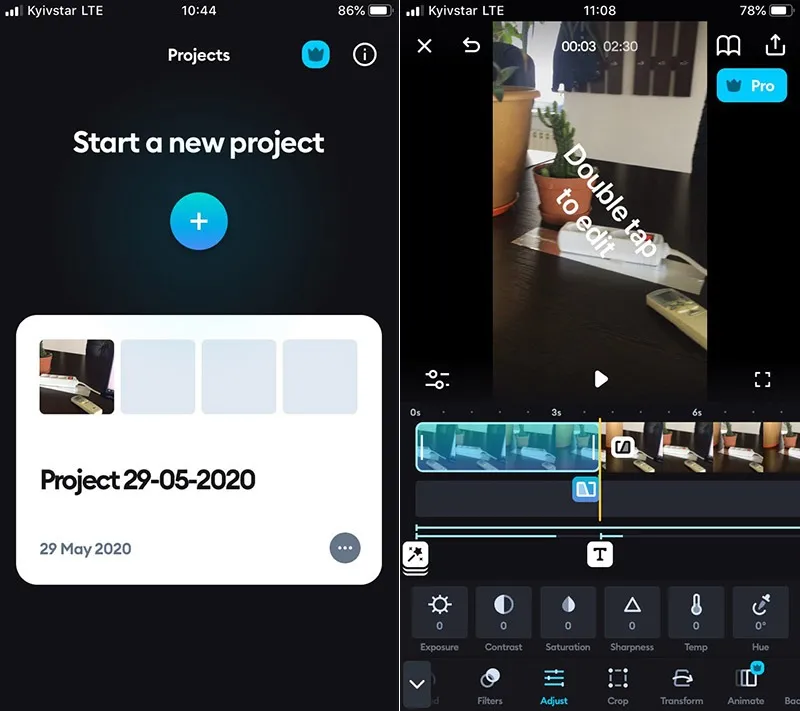Open project options with the ellipsis button
This screenshot has height=711, width=800.
(345, 548)
